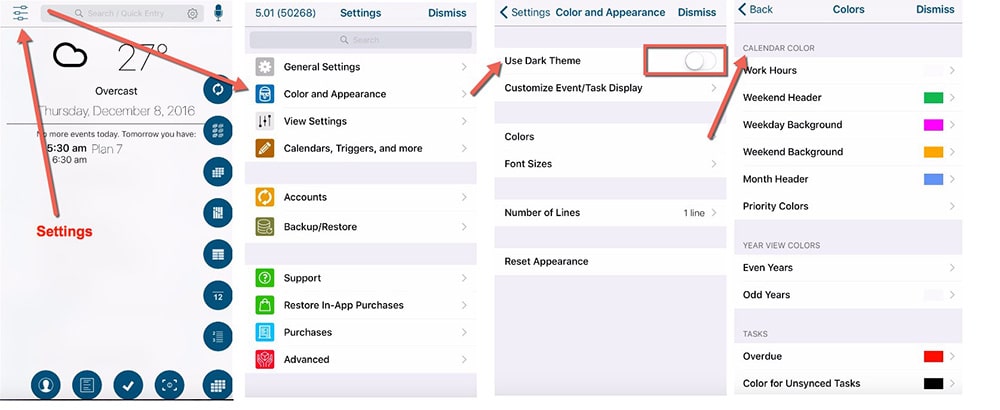1000x410 pixels.
Task: Open Number of Lines option
Action: pyautogui.click(x=610, y=213)
